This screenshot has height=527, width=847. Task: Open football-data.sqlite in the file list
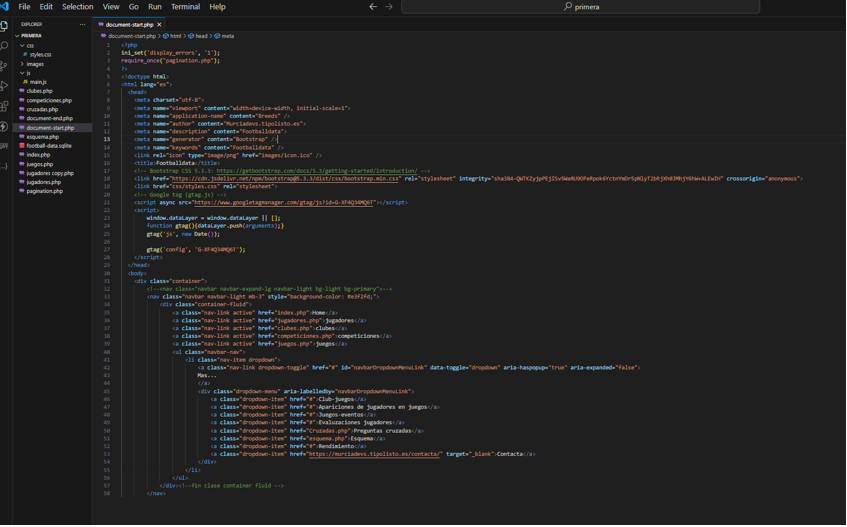pyautogui.click(x=48, y=146)
